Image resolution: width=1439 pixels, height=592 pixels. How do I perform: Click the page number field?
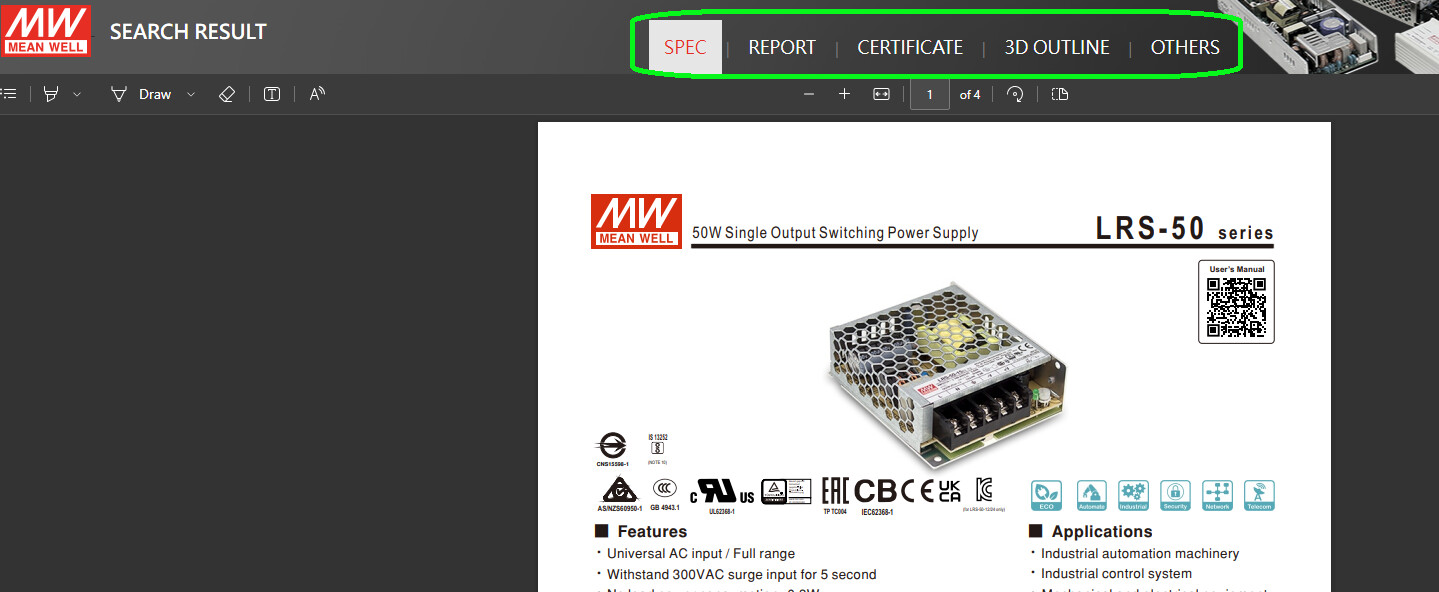(x=930, y=94)
